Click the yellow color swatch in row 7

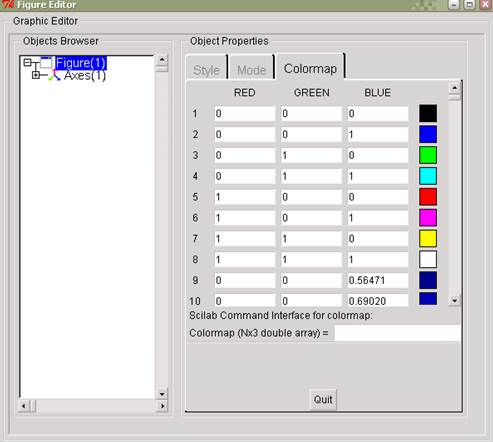pyautogui.click(x=428, y=238)
